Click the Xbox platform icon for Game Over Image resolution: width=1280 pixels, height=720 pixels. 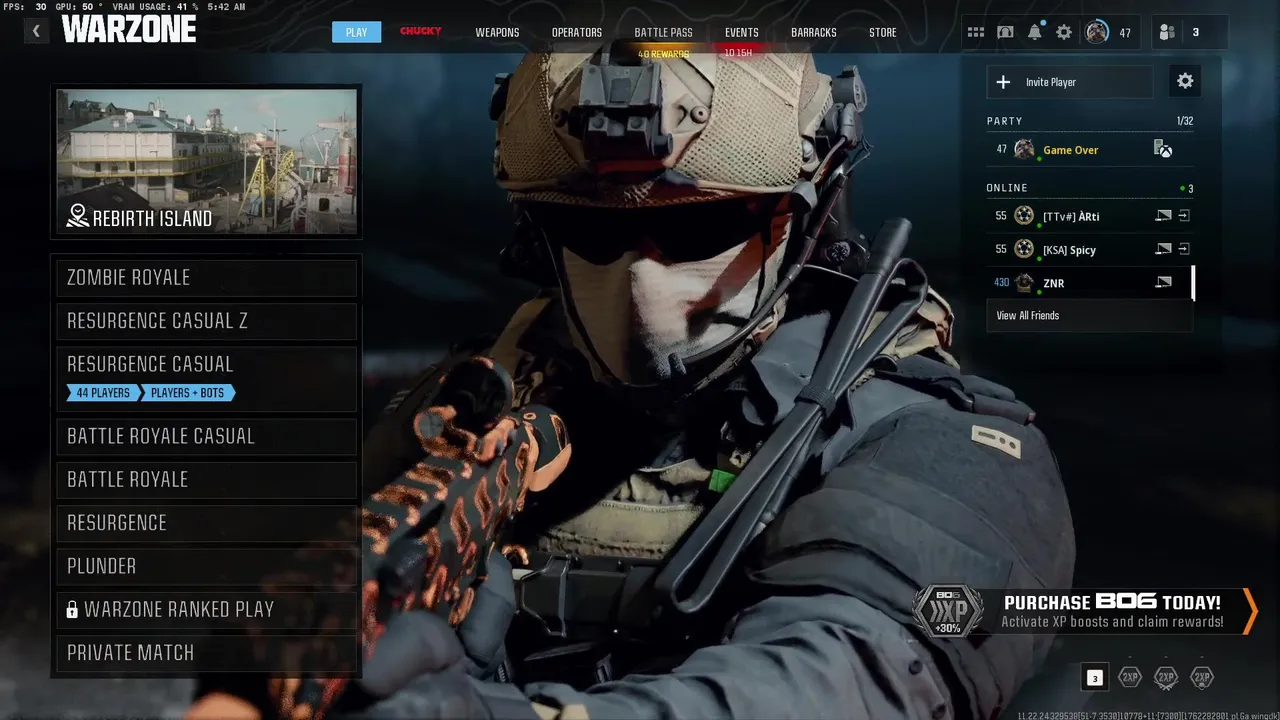click(x=1163, y=149)
